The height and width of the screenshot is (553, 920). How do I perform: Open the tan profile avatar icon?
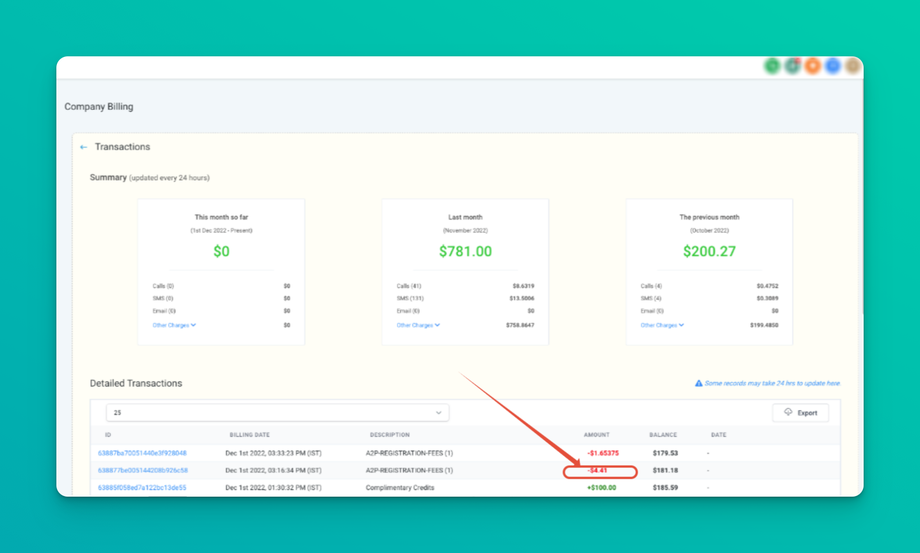tap(853, 66)
